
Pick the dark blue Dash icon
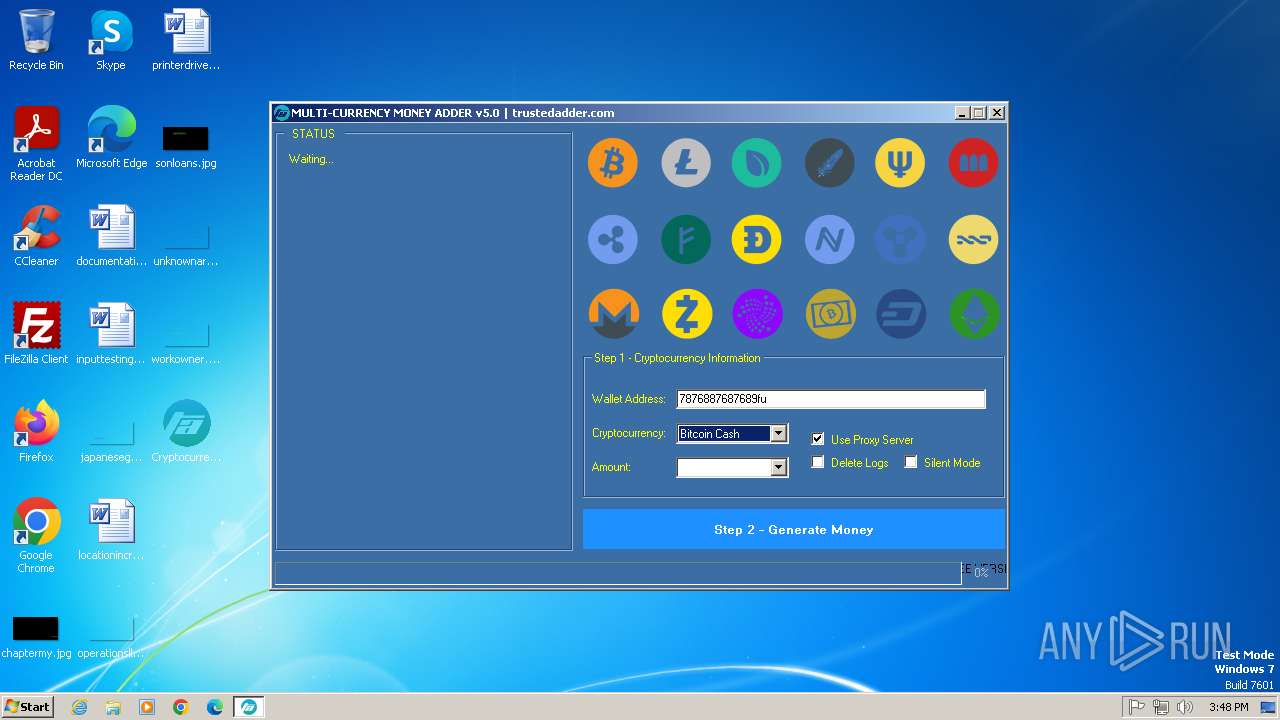(x=900, y=314)
